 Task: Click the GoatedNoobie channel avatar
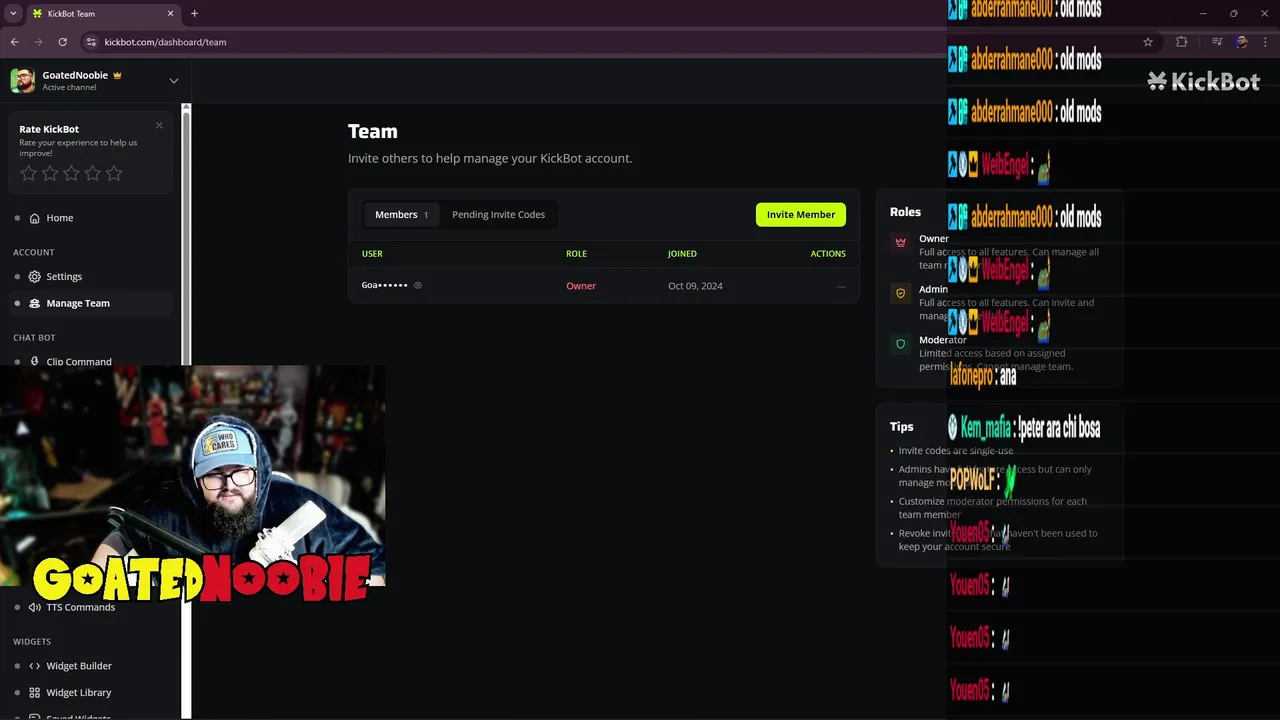tap(23, 81)
